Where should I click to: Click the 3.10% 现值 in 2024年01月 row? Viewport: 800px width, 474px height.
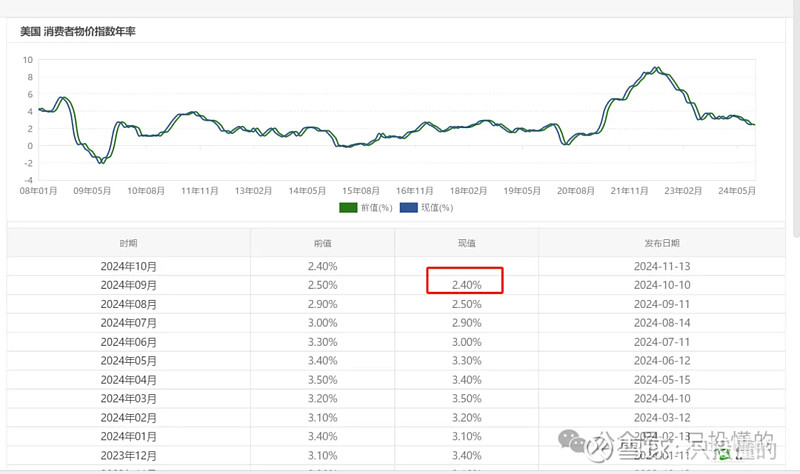[466, 436]
